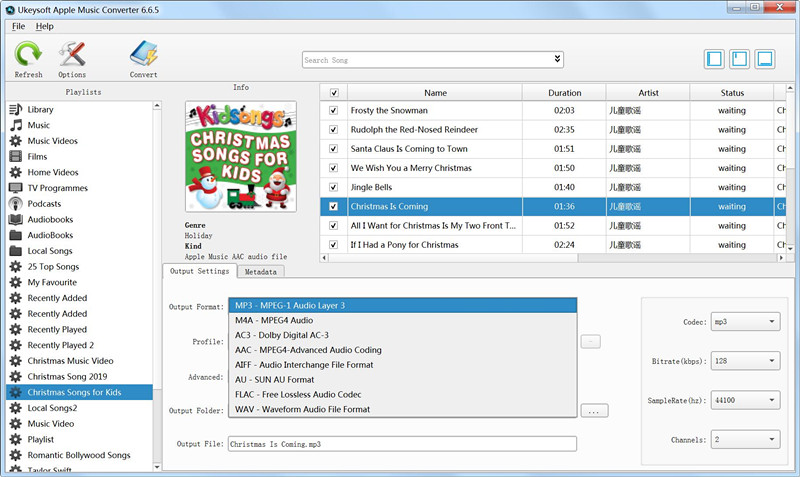
Task: Switch to the middle layout view icon
Action: coord(739,59)
